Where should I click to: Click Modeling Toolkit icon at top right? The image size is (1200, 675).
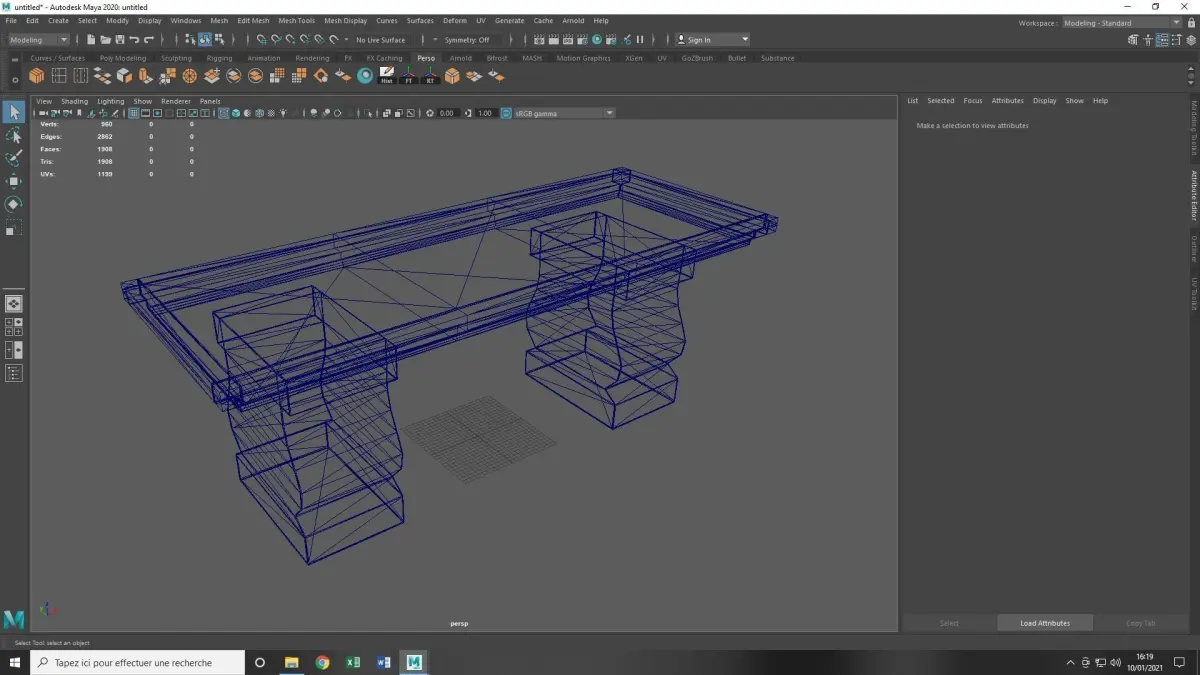(1133, 40)
